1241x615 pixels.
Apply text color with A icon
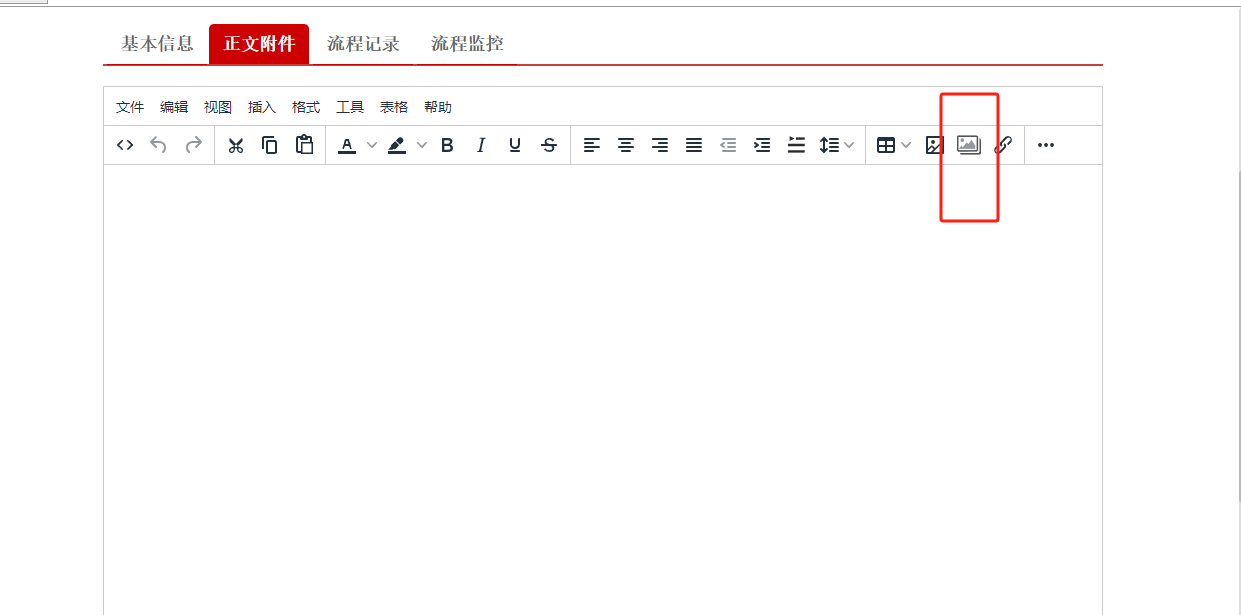point(347,145)
